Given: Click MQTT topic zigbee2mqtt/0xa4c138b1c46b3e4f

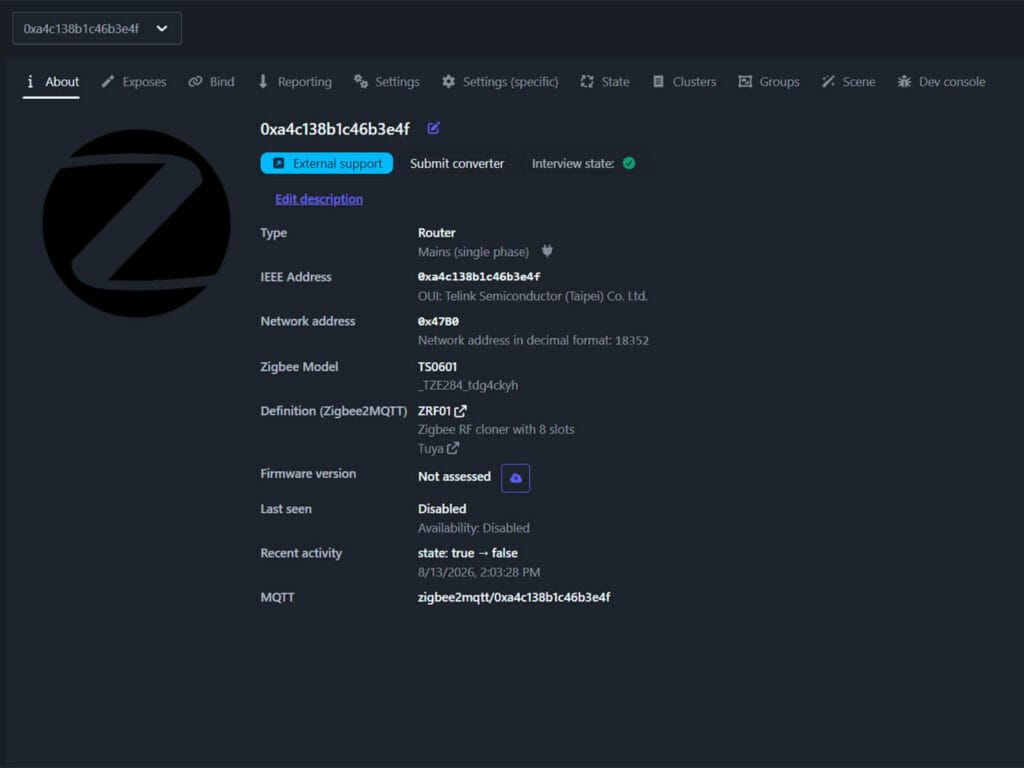Looking at the screenshot, I should pyautogui.click(x=514, y=598).
